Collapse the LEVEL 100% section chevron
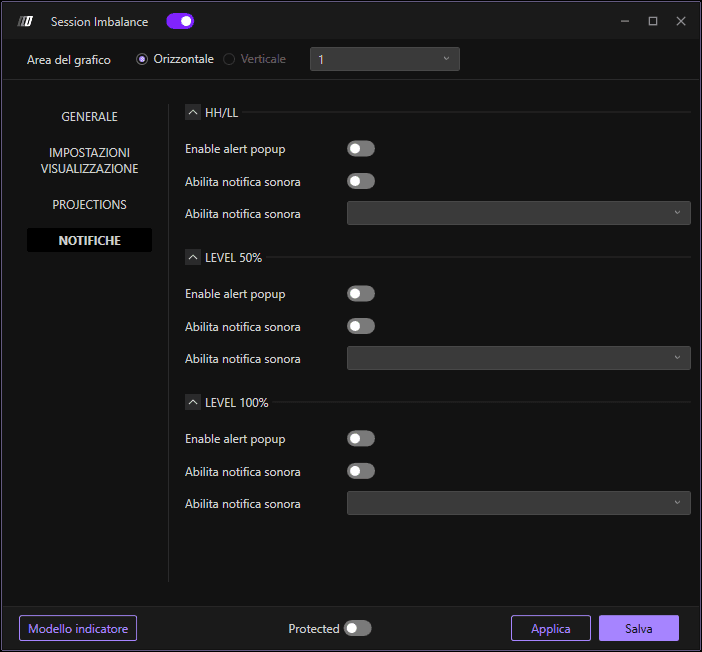The image size is (702, 652). coord(193,403)
